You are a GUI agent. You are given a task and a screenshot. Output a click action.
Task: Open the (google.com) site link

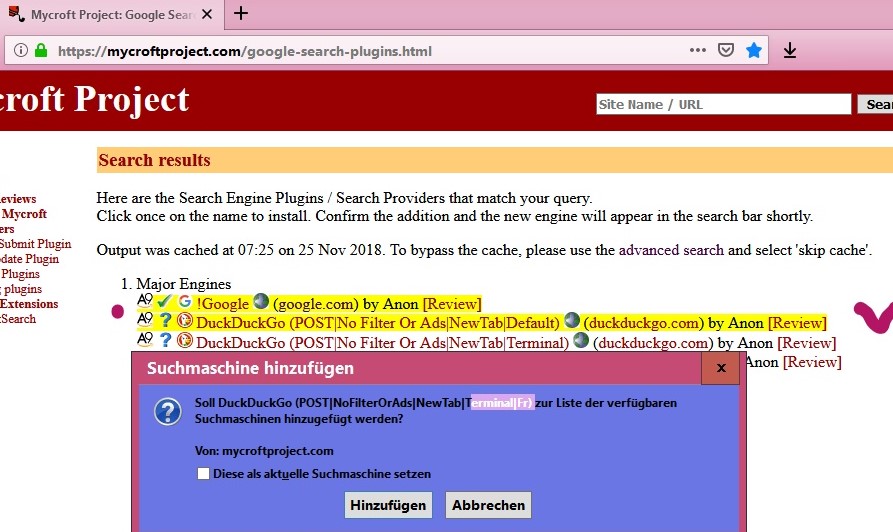click(316, 304)
